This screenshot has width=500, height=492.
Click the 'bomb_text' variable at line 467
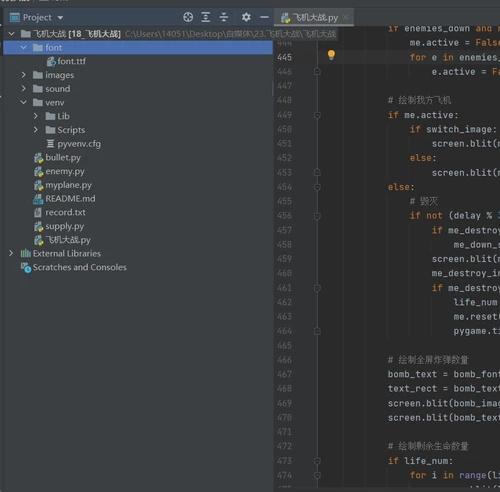click(412, 374)
